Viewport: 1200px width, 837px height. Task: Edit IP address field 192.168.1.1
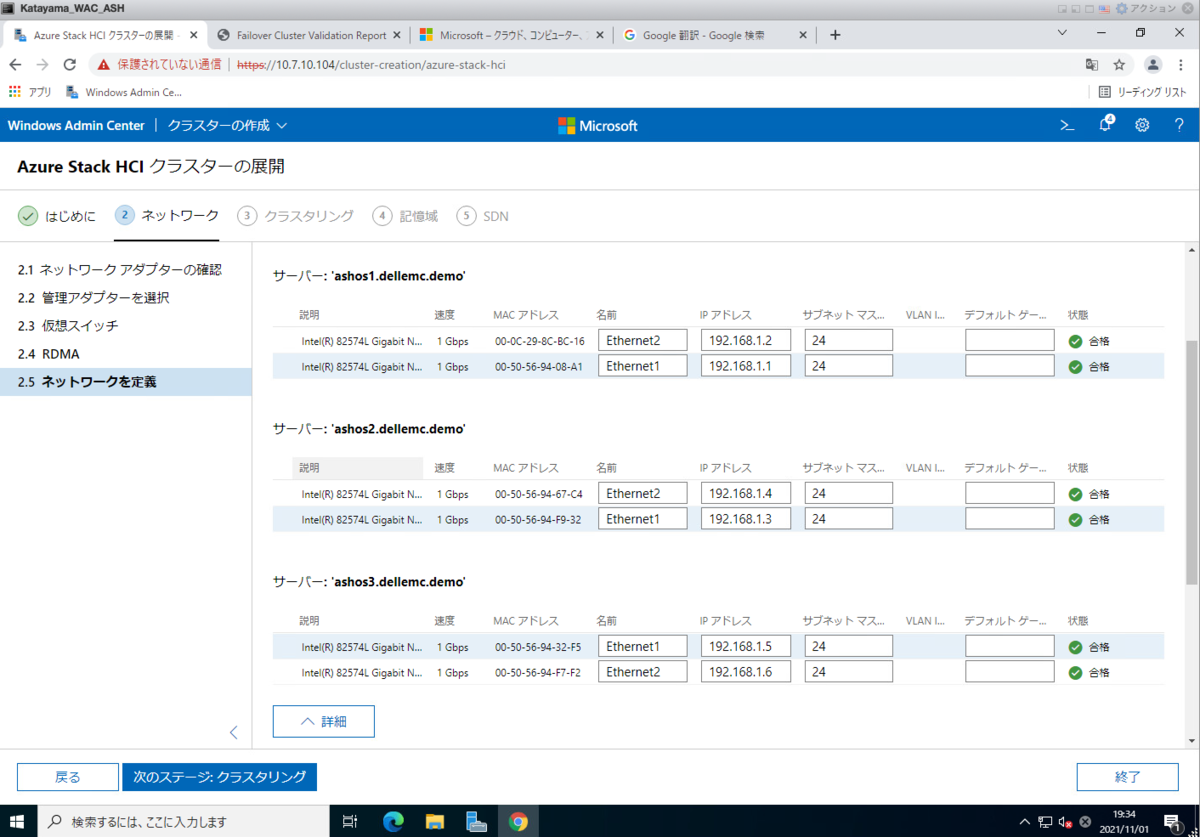pyautogui.click(x=746, y=366)
